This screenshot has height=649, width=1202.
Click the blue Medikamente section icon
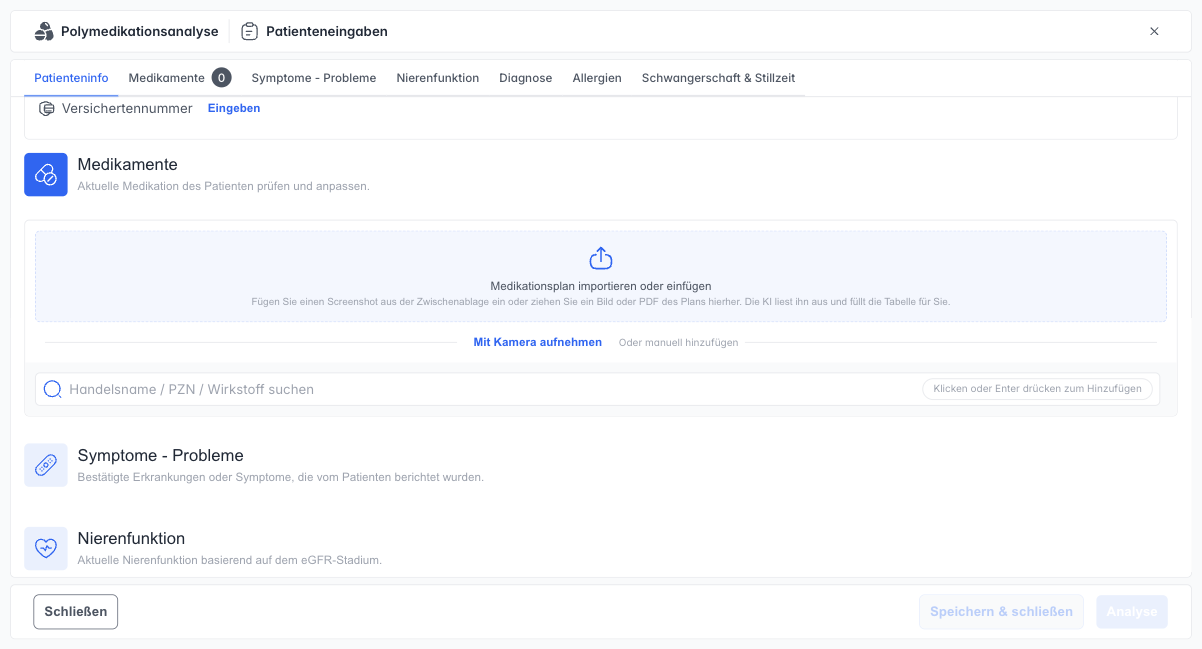point(46,175)
